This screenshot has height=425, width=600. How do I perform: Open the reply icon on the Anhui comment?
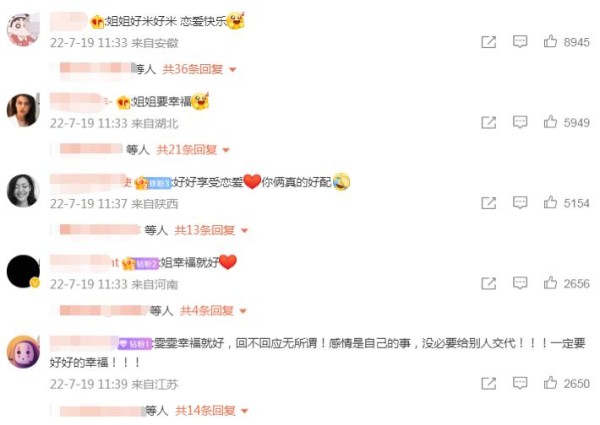point(520,42)
